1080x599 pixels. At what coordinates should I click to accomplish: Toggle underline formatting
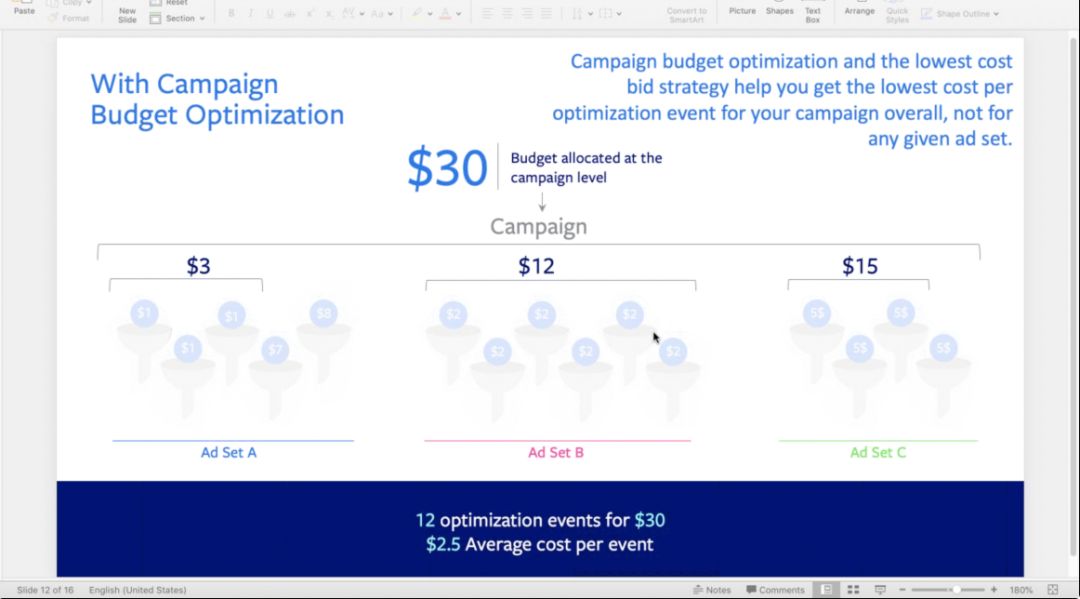(x=270, y=14)
